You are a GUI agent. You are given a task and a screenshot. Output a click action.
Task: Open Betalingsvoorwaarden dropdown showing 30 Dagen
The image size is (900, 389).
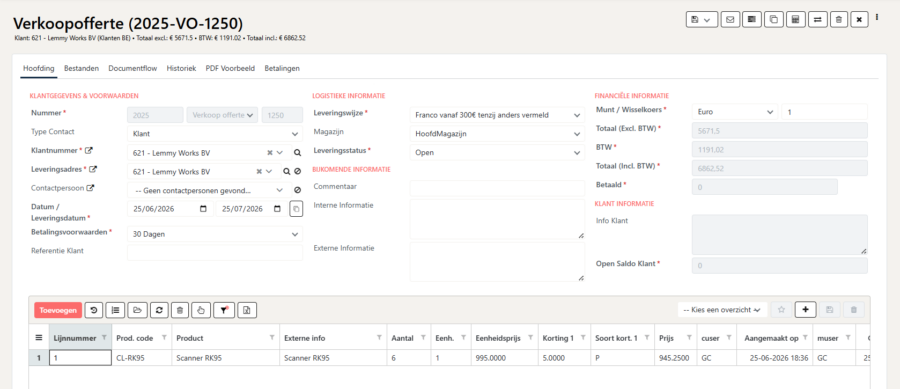click(x=215, y=234)
